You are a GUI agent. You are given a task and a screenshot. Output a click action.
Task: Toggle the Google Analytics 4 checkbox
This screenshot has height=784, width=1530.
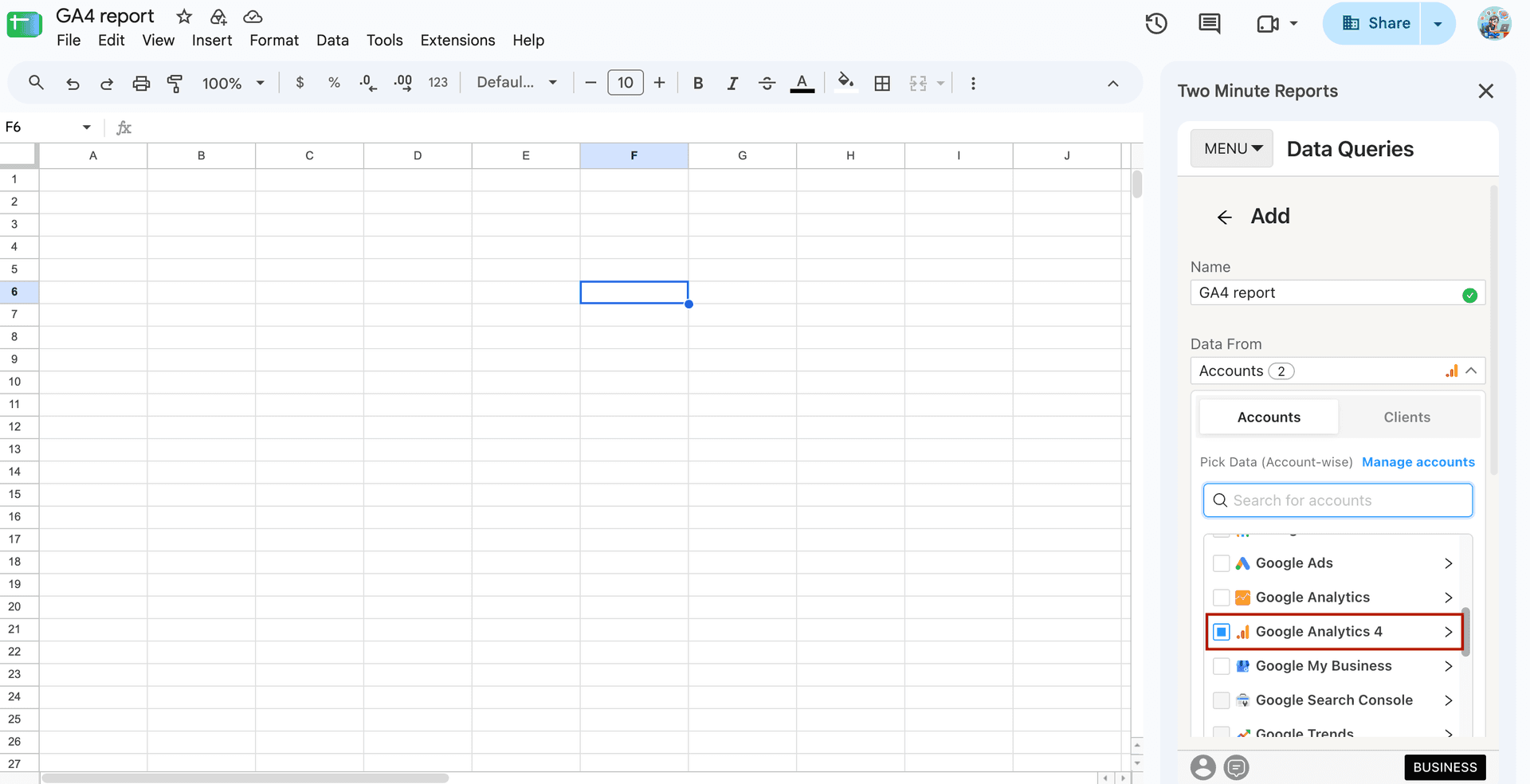pos(1221,632)
